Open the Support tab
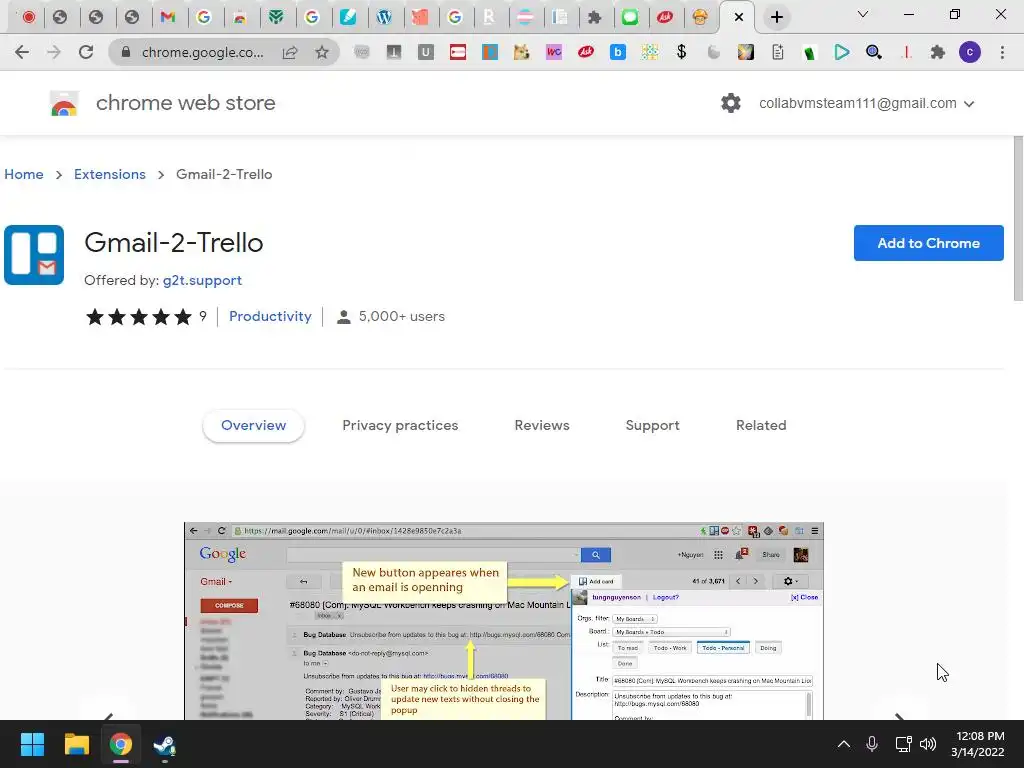 tap(652, 425)
